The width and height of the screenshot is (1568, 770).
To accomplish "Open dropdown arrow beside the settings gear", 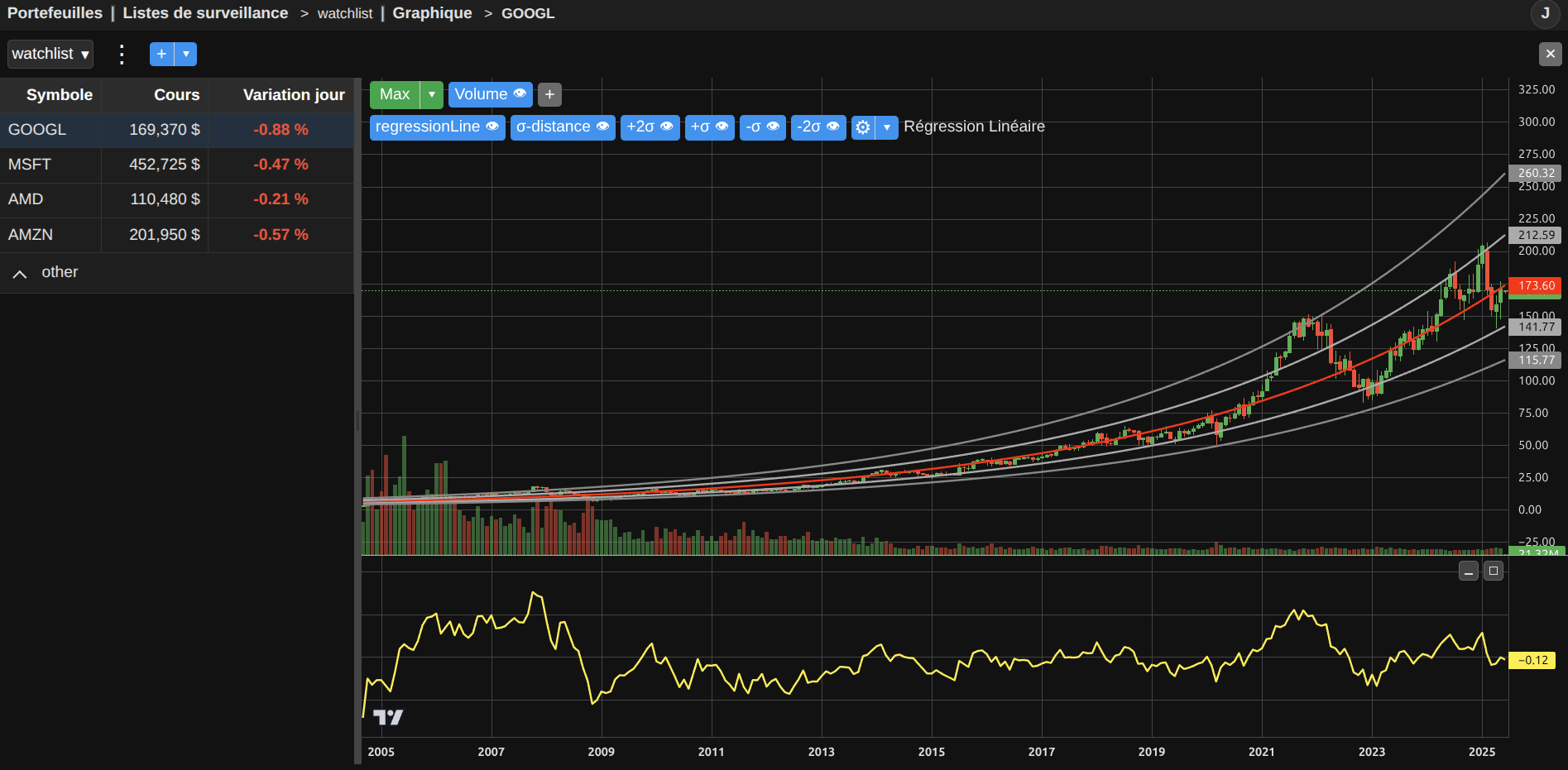I will coord(887,127).
